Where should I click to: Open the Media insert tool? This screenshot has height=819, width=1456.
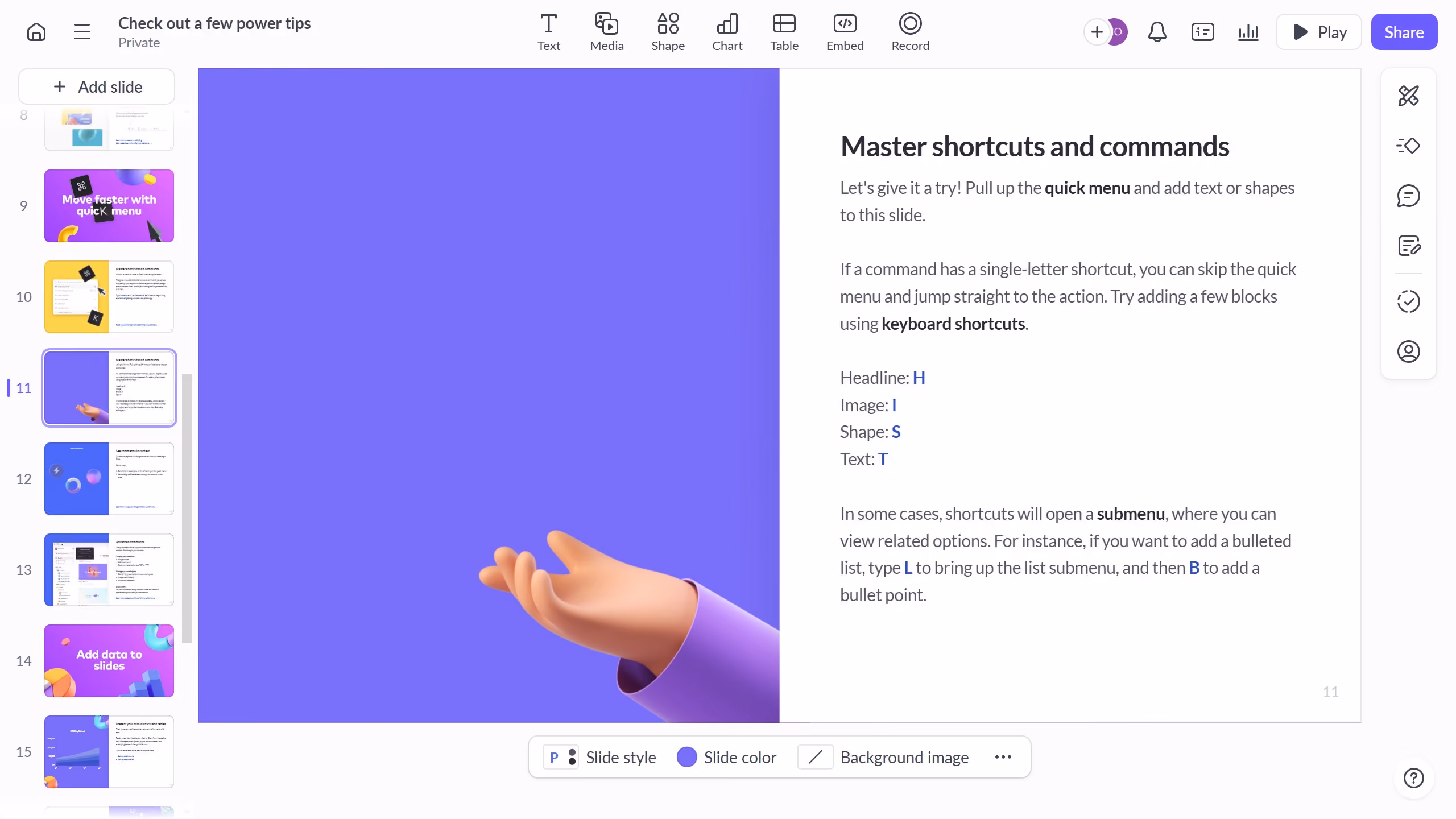click(x=607, y=32)
